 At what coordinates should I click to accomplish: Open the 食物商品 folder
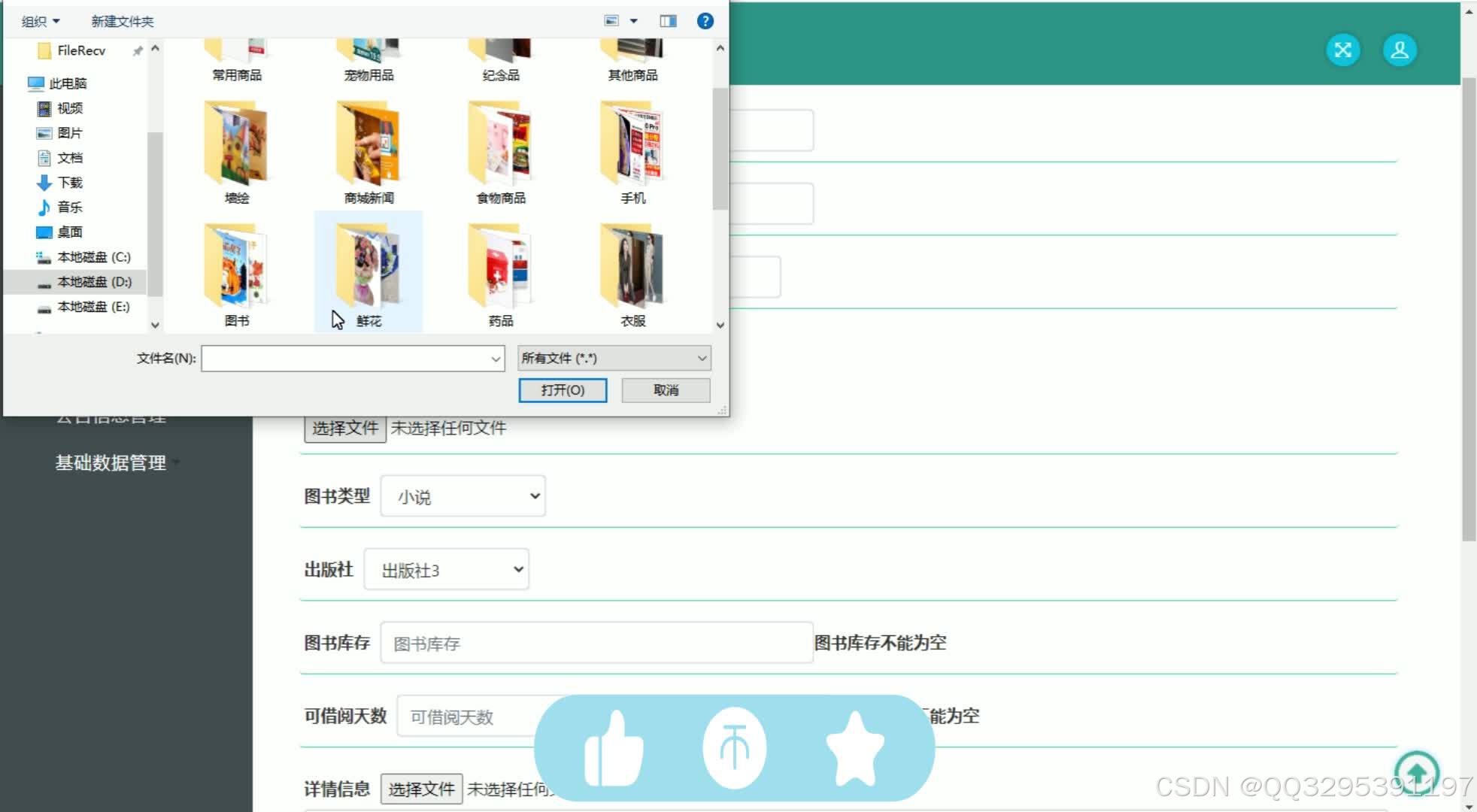coord(501,152)
